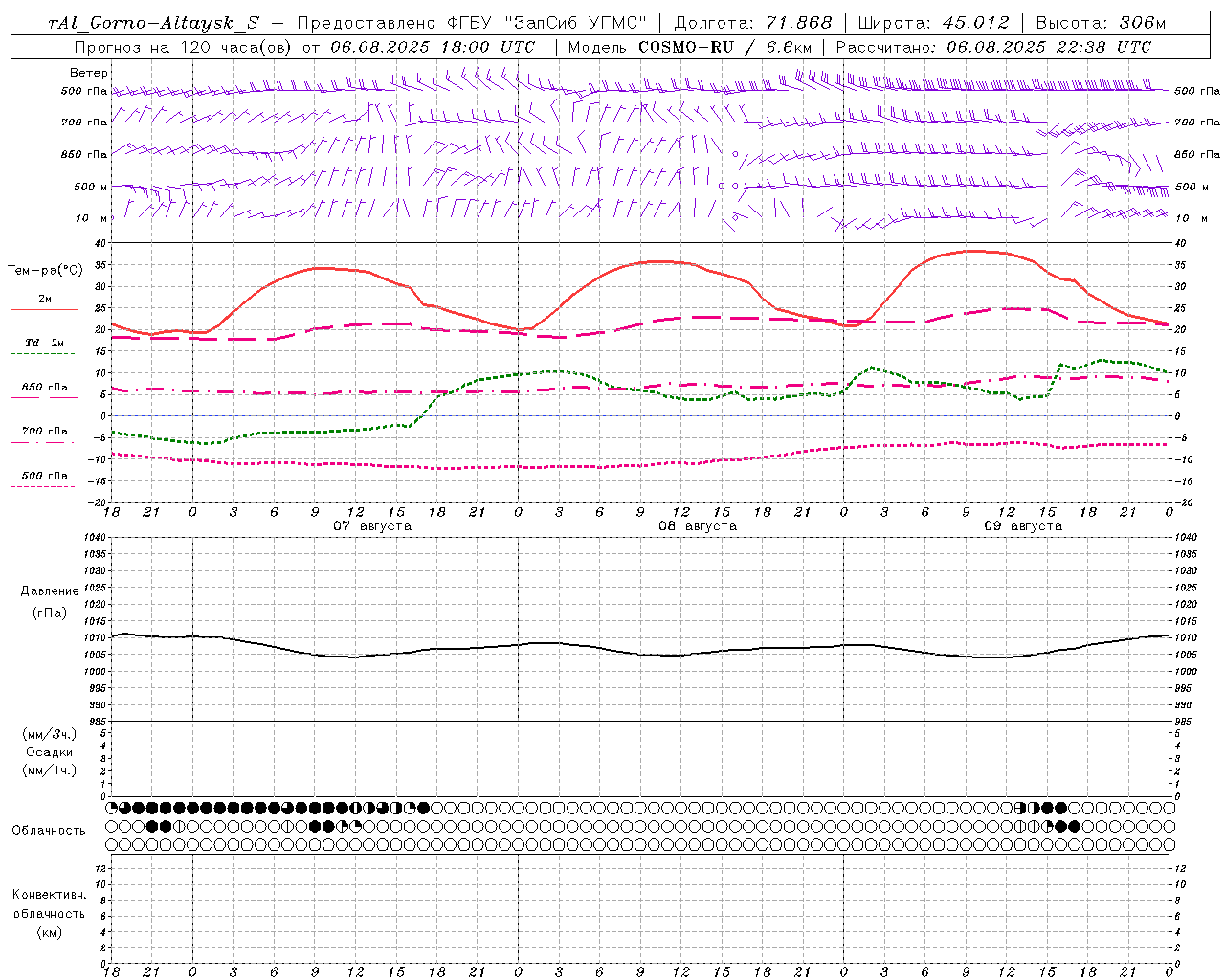Screen dimensions: 1225x980
Task: Click the 700 гПа temperature legend entry
Action: pyautogui.click(x=45, y=432)
